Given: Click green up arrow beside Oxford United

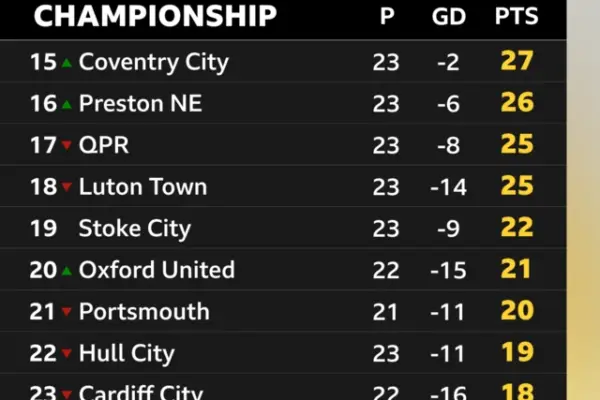Looking at the screenshot, I should (x=67, y=271).
